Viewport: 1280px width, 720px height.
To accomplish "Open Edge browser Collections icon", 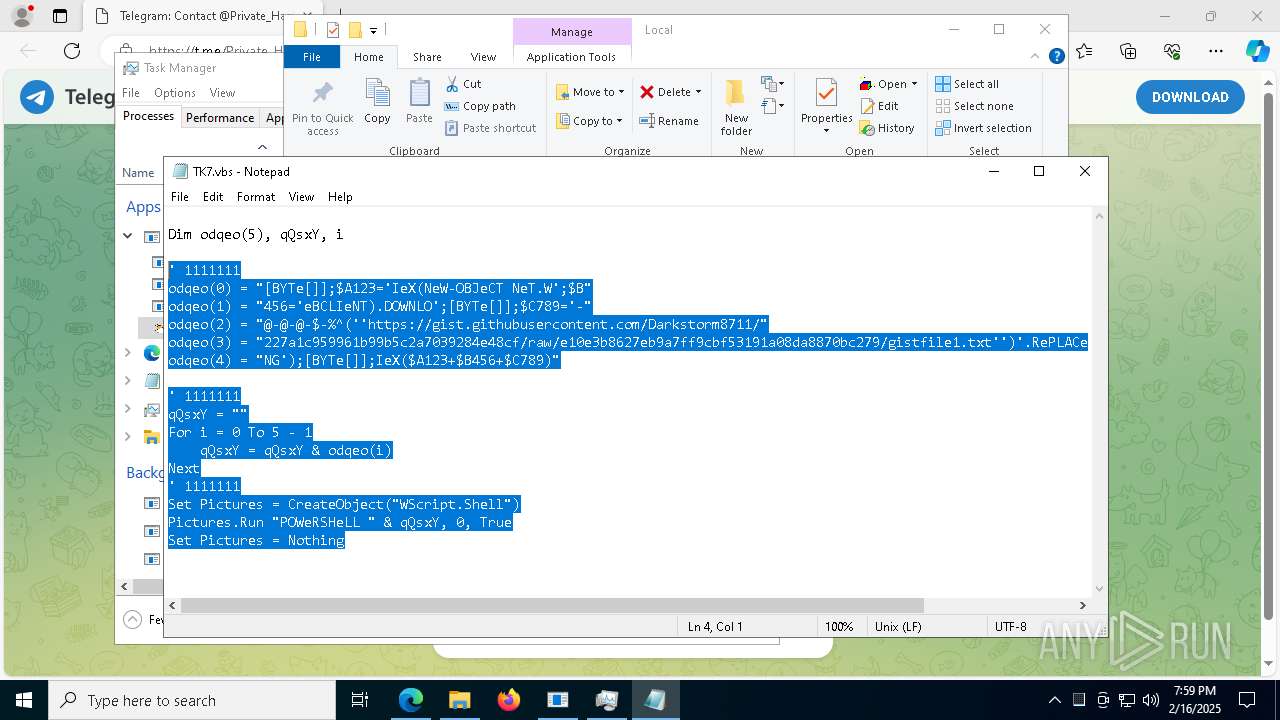I will [x=1128, y=51].
